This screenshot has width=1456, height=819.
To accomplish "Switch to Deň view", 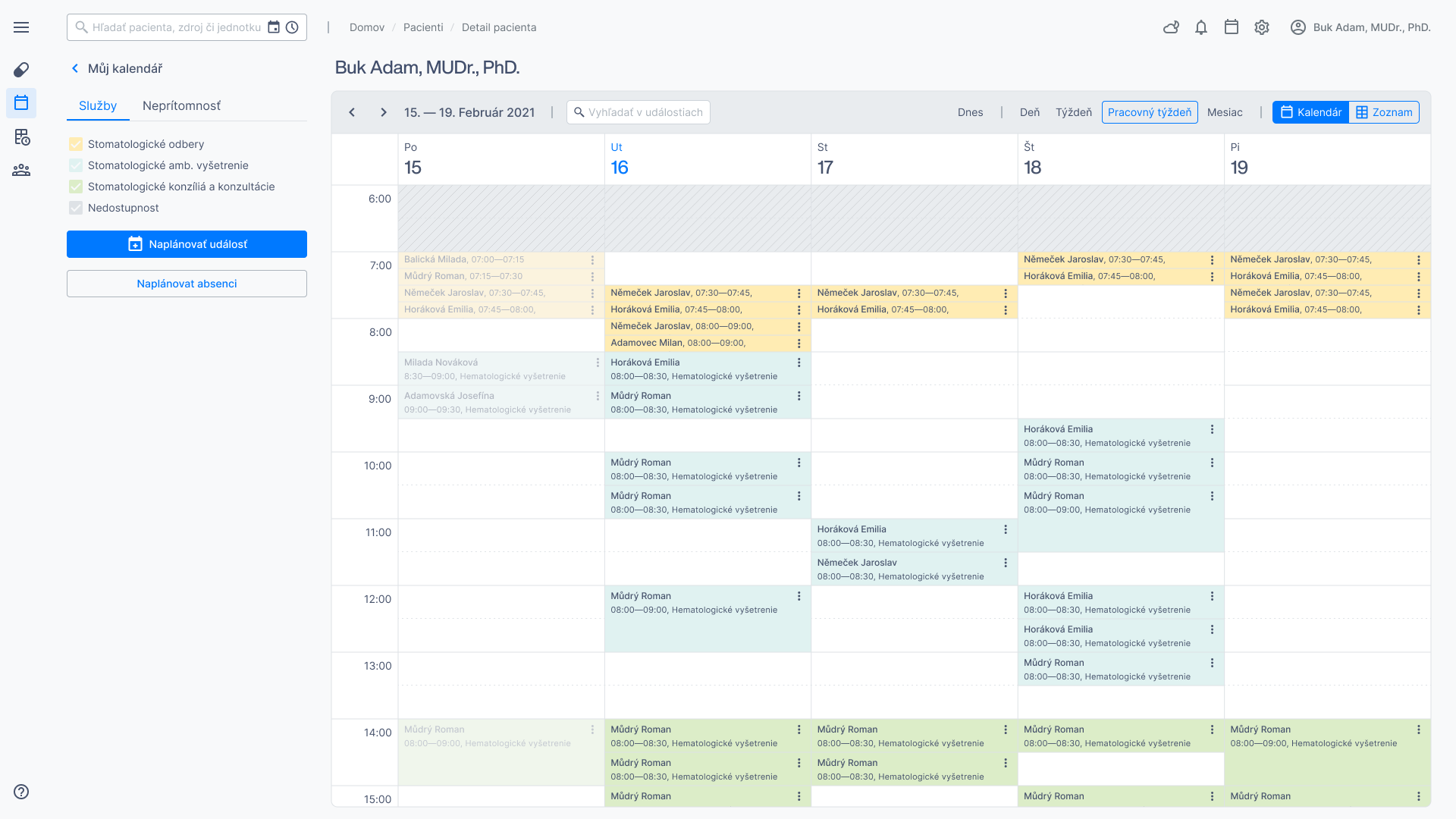I will [1030, 112].
